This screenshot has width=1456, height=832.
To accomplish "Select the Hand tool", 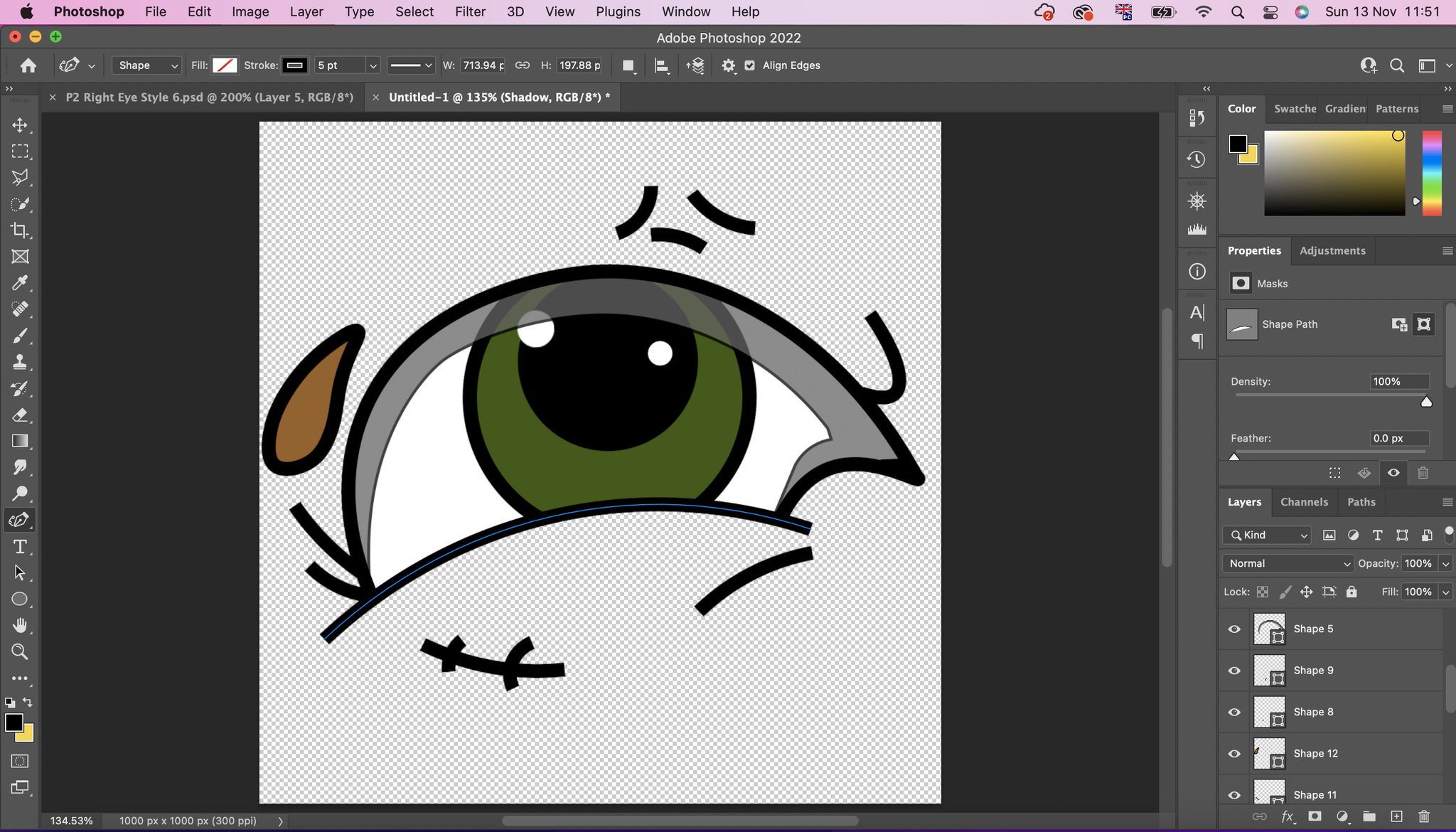I will pos(20,625).
